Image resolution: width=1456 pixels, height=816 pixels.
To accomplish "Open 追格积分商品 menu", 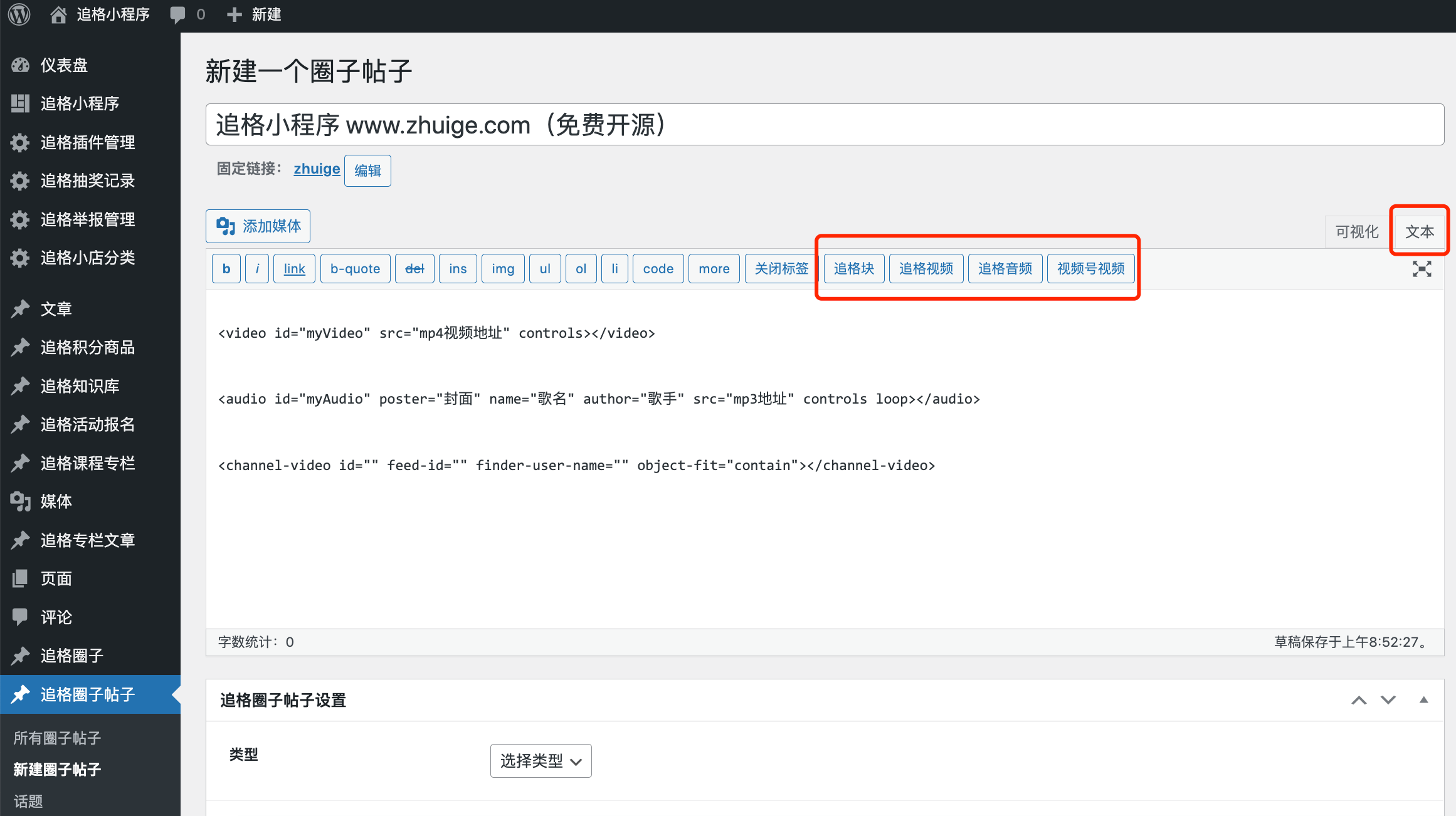I will (90, 347).
